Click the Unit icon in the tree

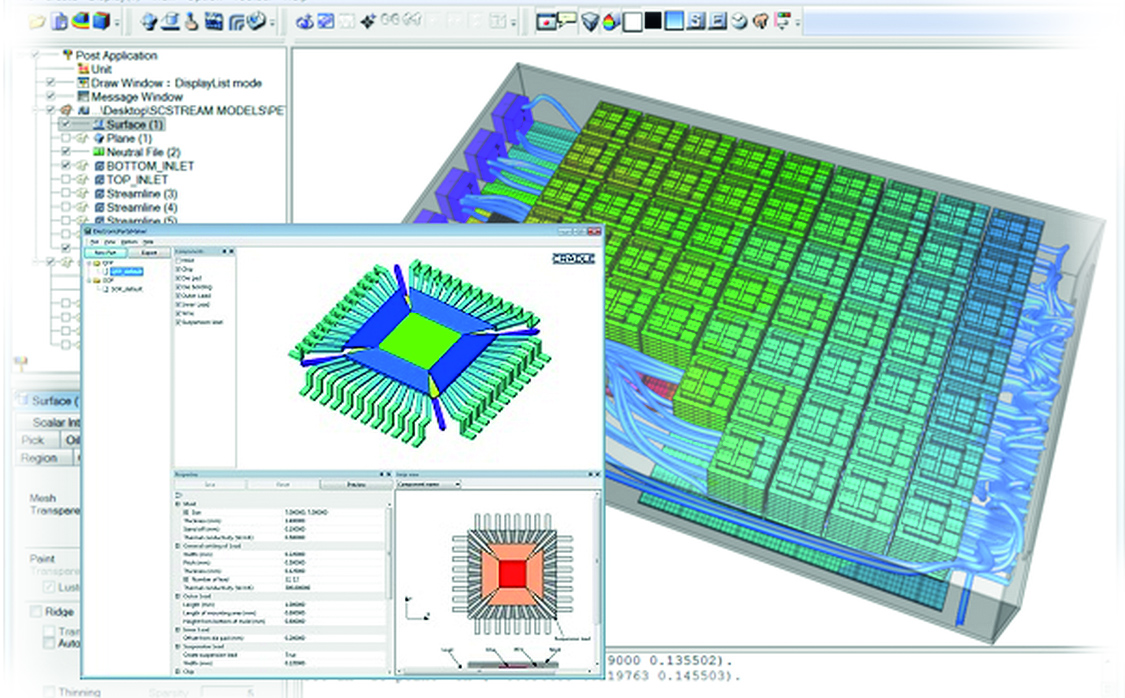83,70
